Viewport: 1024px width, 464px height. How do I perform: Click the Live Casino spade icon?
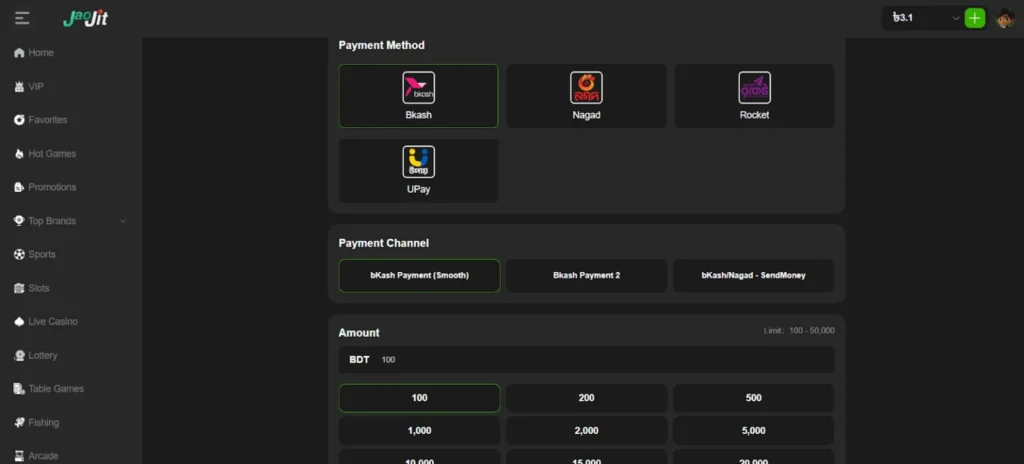tap(19, 322)
